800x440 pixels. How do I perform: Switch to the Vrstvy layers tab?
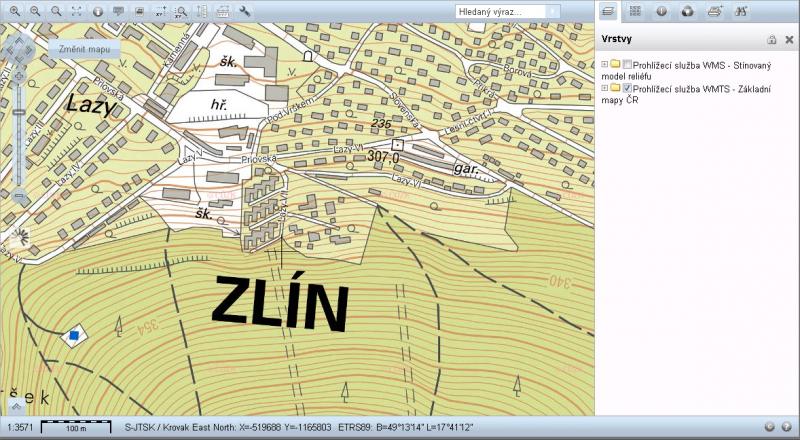pyautogui.click(x=609, y=12)
